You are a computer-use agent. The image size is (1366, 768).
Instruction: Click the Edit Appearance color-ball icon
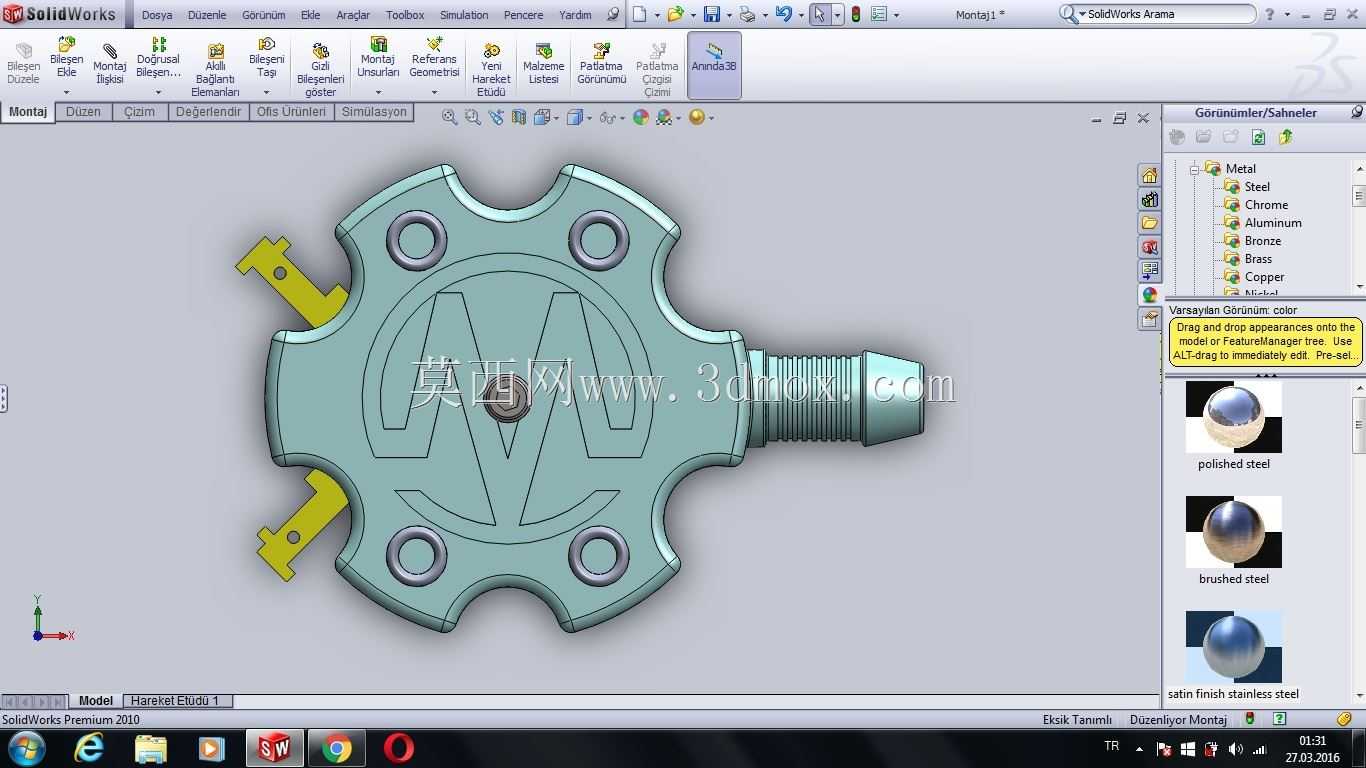[641, 117]
